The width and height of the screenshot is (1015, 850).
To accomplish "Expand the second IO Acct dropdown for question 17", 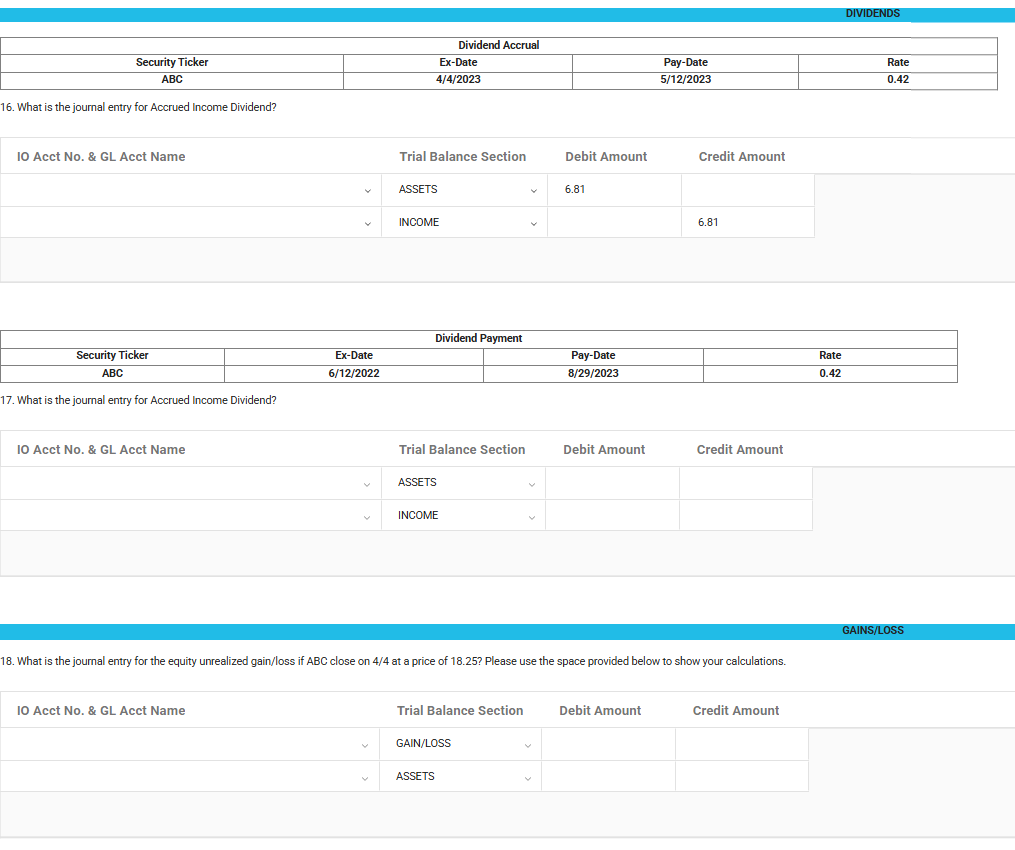I will 367,515.
